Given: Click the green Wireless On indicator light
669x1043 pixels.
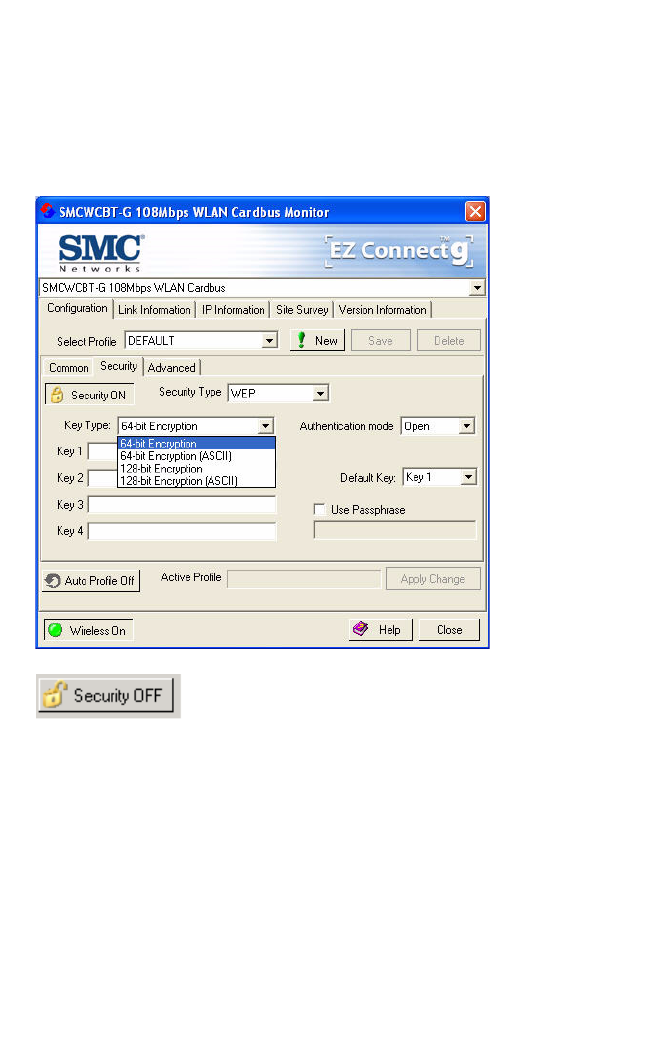Looking at the screenshot, I should pyautogui.click(x=55, y=630).
